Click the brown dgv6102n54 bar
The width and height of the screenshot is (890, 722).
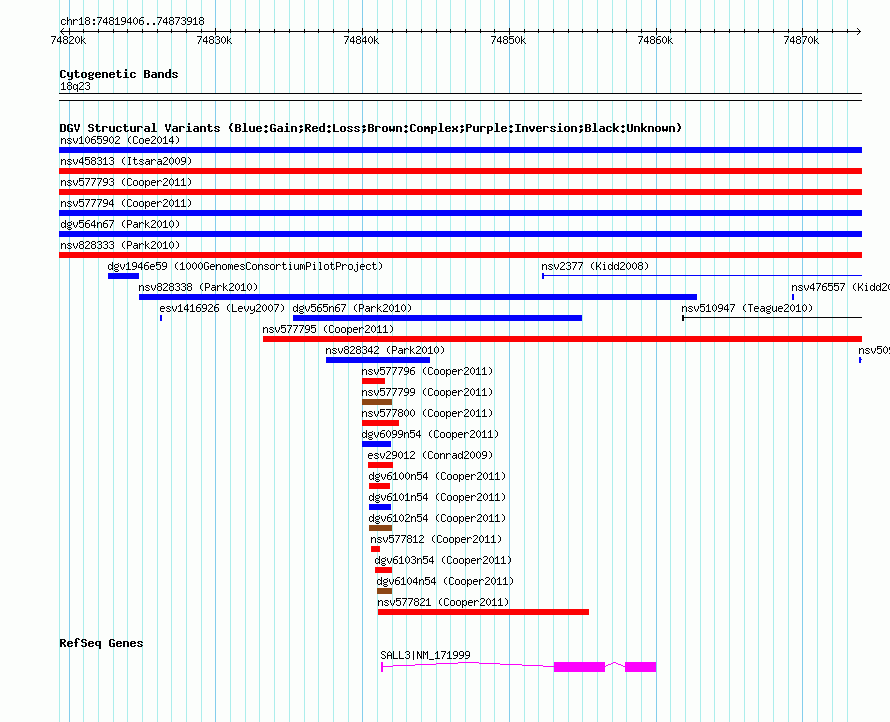380,528
